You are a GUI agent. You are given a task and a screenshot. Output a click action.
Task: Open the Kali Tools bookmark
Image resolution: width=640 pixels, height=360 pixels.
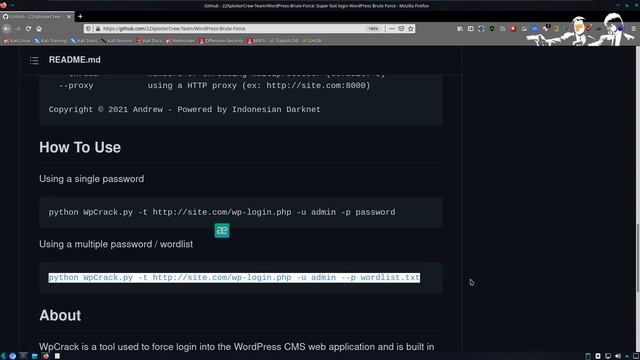coord(84,41)
